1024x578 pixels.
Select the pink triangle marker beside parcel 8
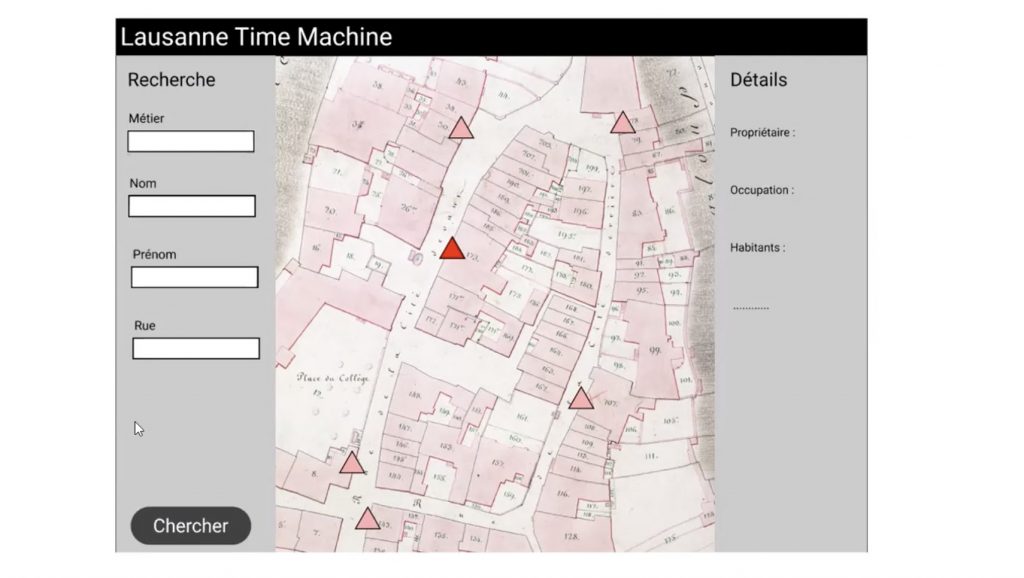tap(351, 463)
